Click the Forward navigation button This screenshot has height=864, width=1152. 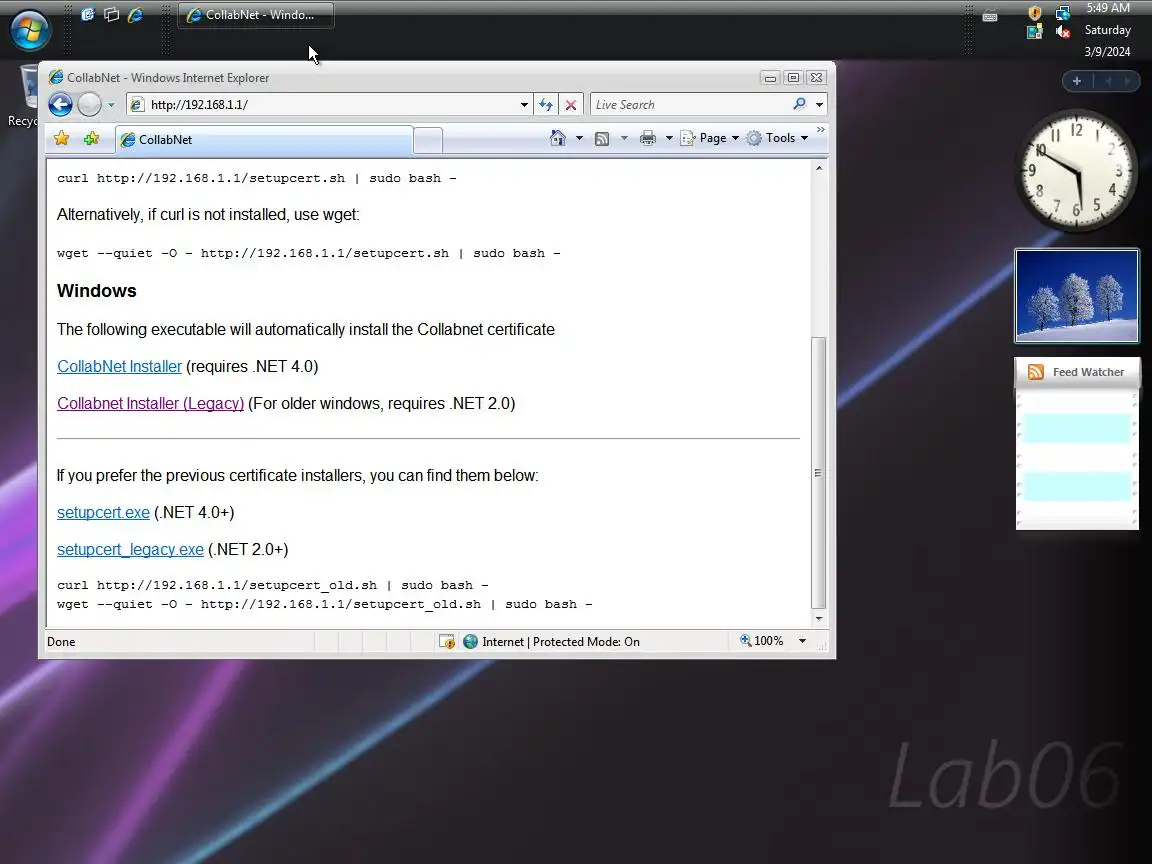pos(89,104)
